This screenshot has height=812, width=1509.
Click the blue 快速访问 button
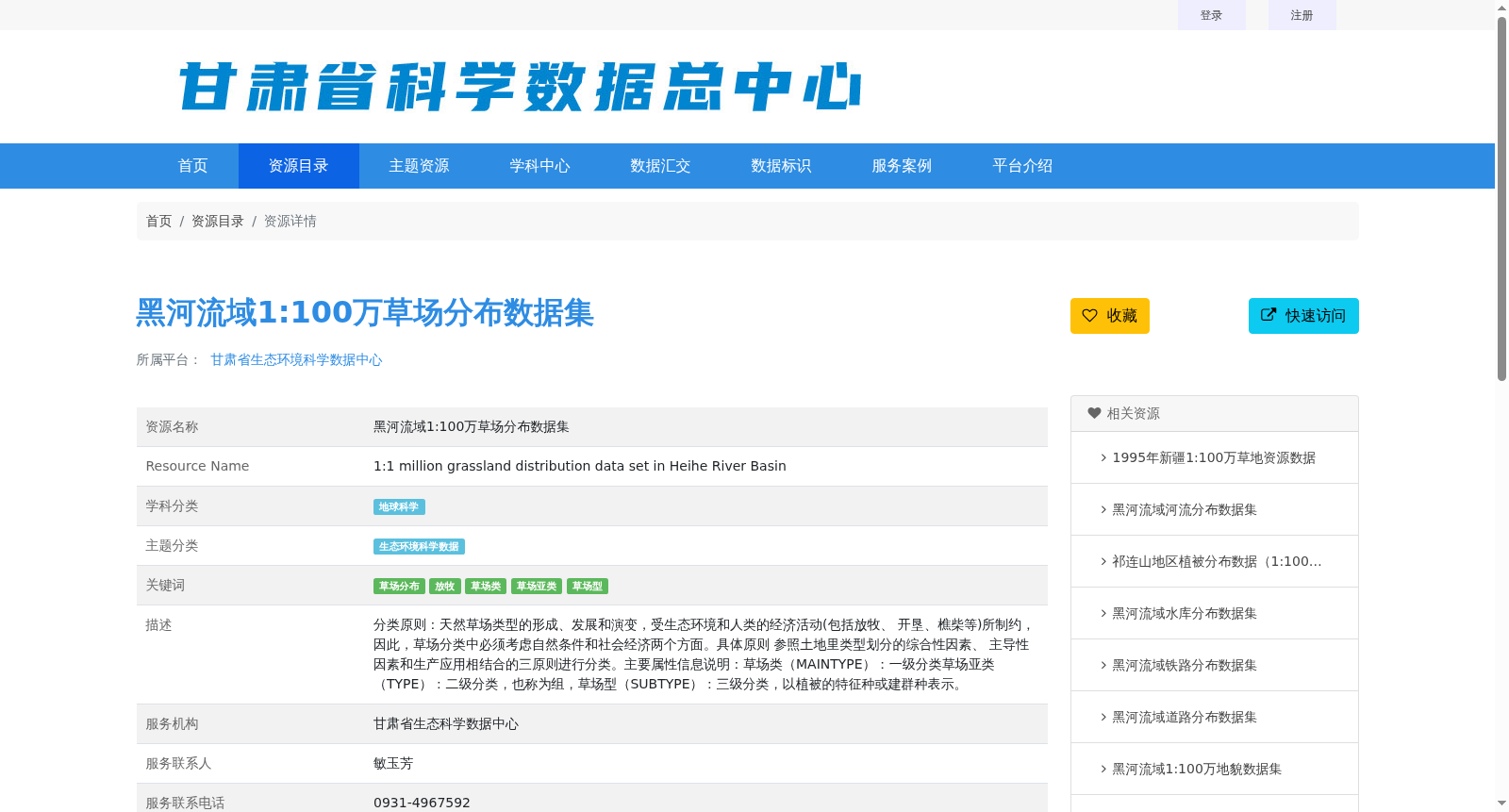pyautogui.click(x=1303, y=316)
